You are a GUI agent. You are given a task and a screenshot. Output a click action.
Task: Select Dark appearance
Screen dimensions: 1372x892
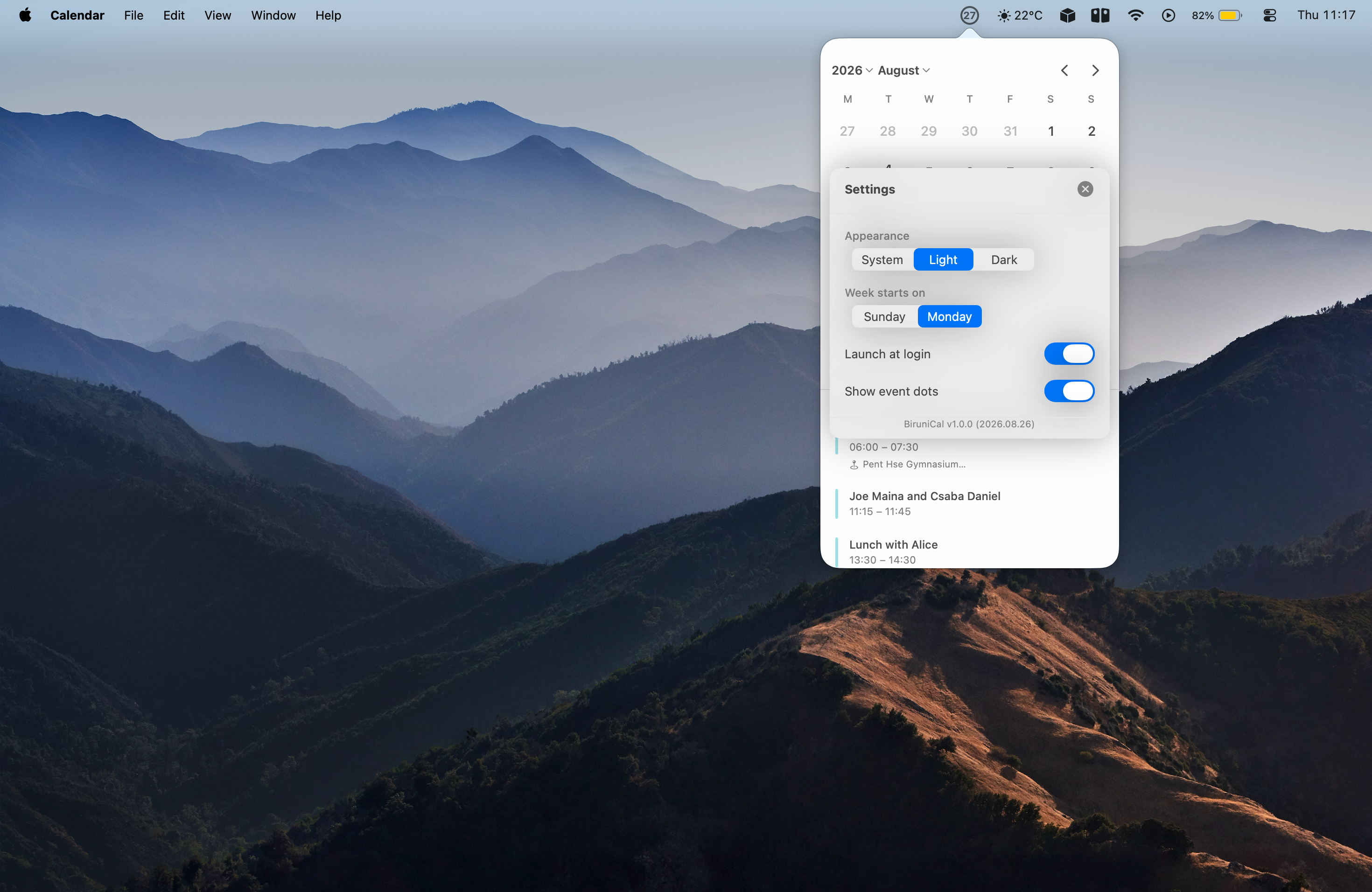click(x=1004, y=259)
